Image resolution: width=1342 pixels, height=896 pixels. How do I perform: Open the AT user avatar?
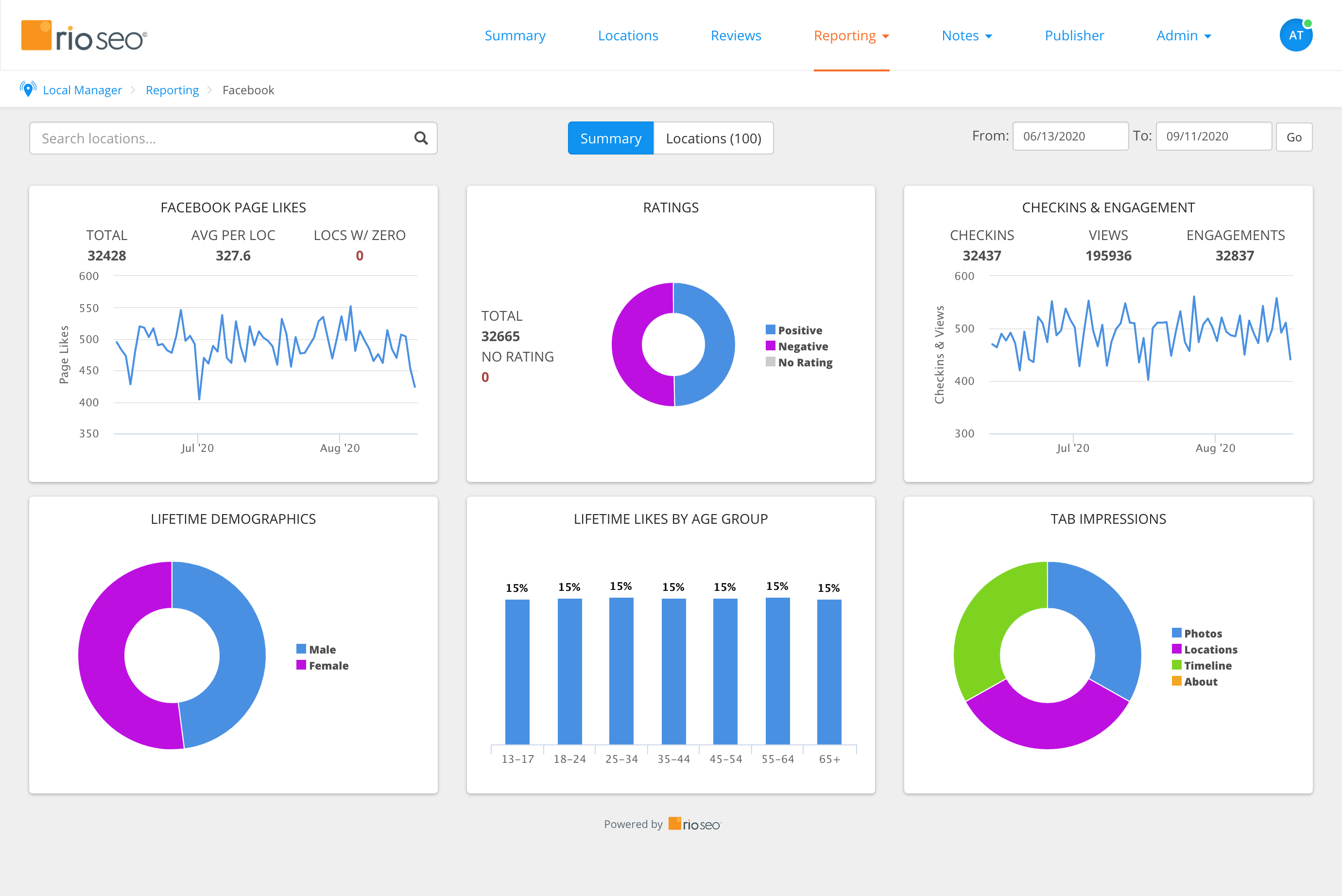pyautogui.click(x=1296, y=35)
